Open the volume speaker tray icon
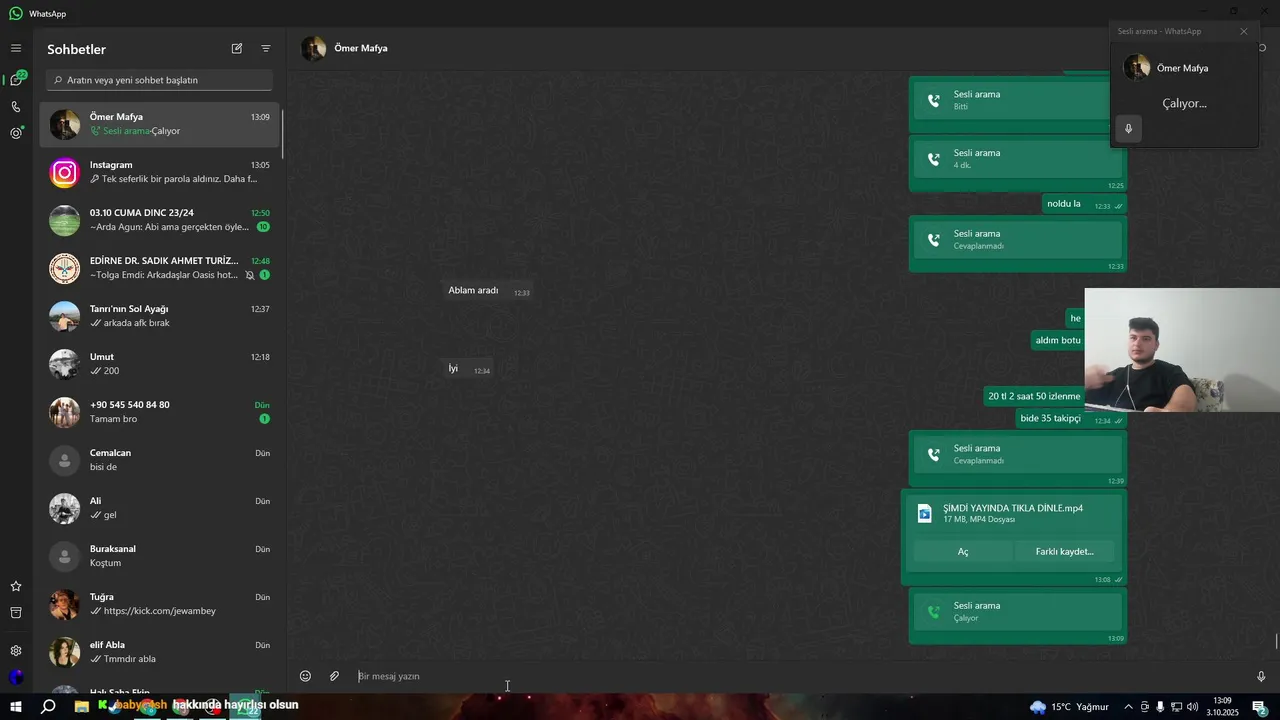1280x720 pixels. [x=1192, y=707]
